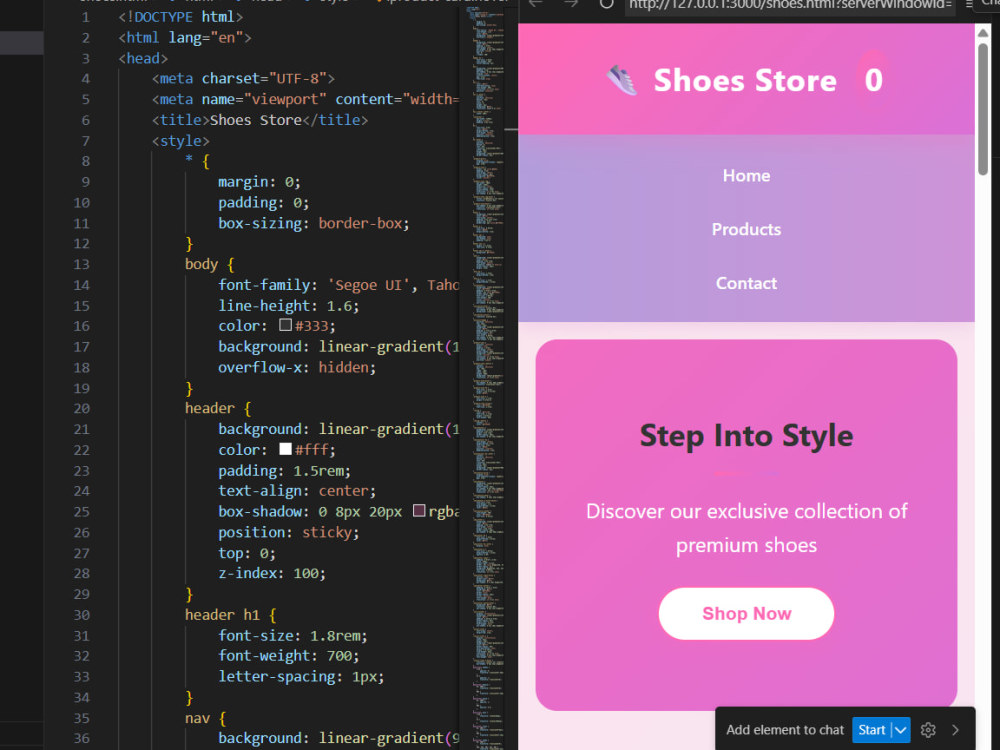
Task: Click the '<title>Shoes Store</title>' line
Action: [x=260, y=120]
